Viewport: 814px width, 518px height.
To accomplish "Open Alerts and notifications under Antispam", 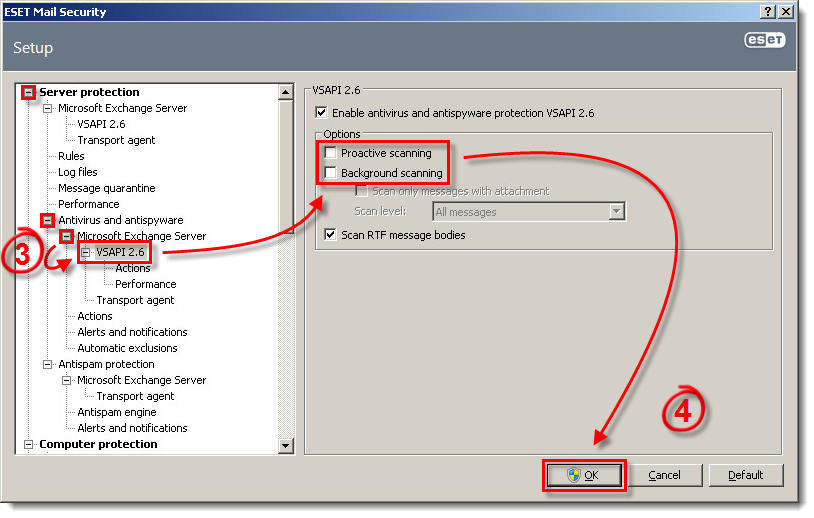I will [132, 428].
